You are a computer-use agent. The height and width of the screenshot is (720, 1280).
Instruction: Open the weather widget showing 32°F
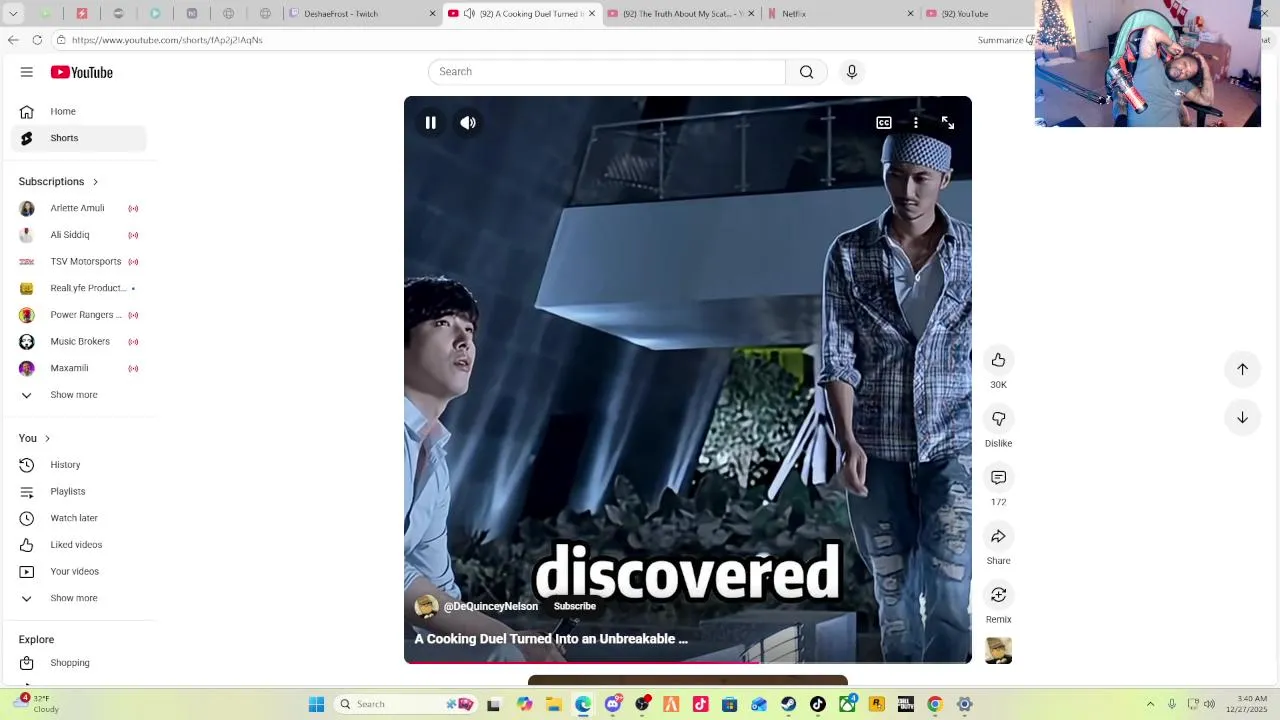click(x=38, y=704)
